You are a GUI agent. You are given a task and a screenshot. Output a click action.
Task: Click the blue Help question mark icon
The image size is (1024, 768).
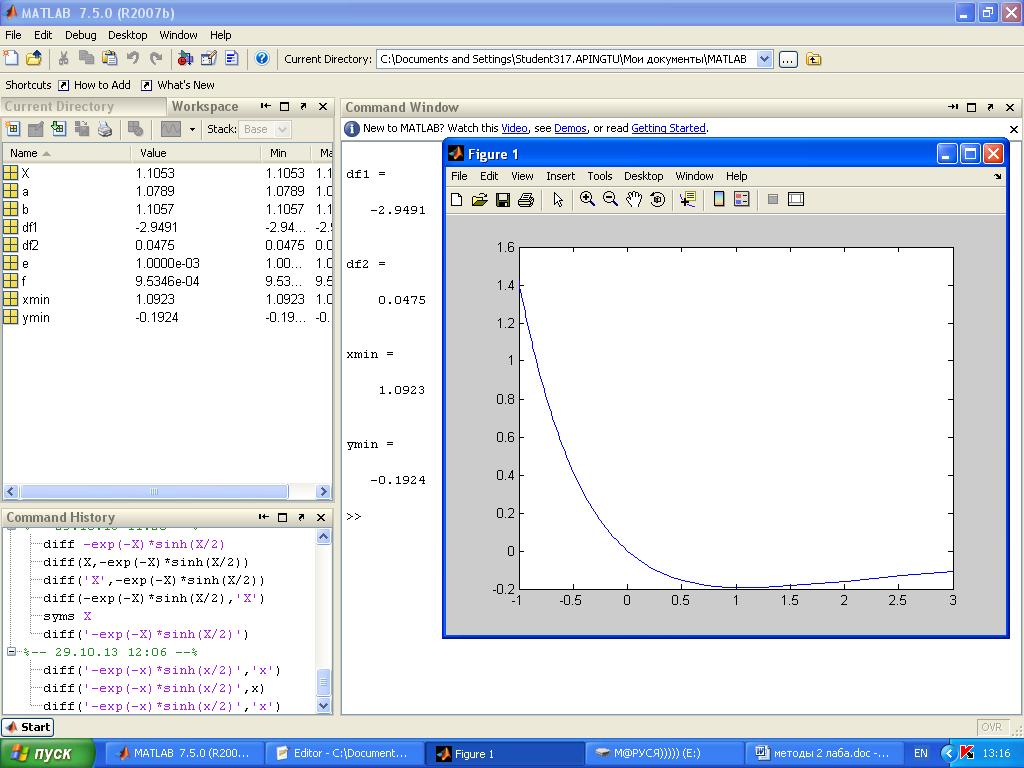262,59
